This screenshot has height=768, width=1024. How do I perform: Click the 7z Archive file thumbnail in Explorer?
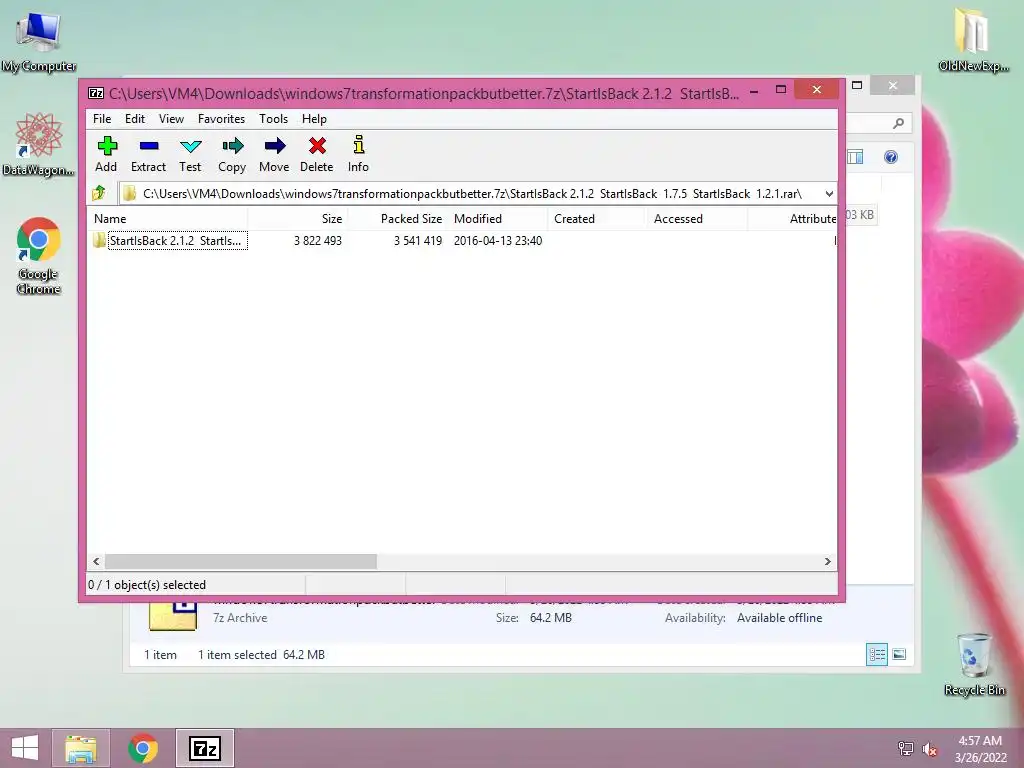tap(173, 616)
